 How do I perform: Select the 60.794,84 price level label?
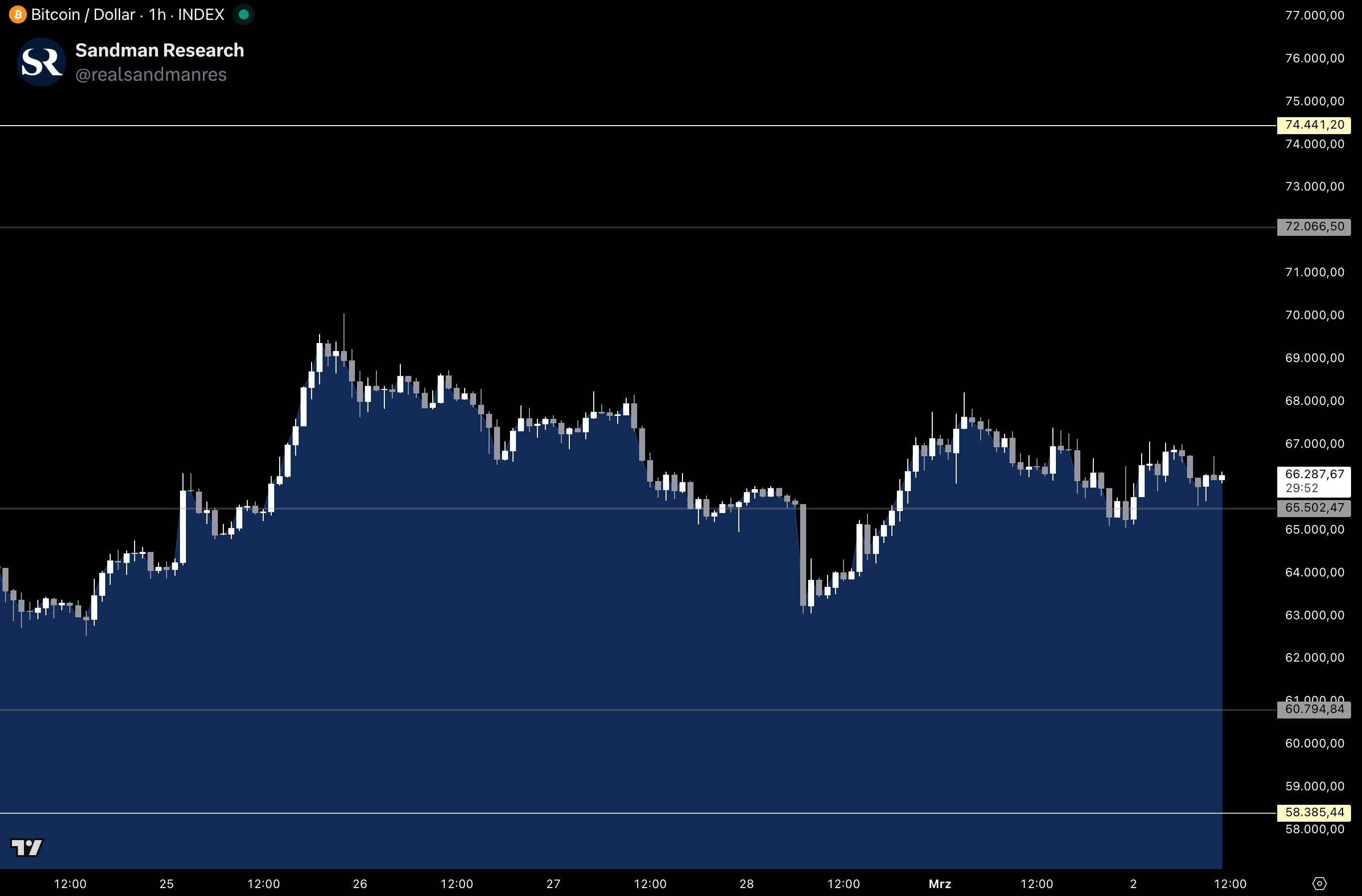[1314, 710]
